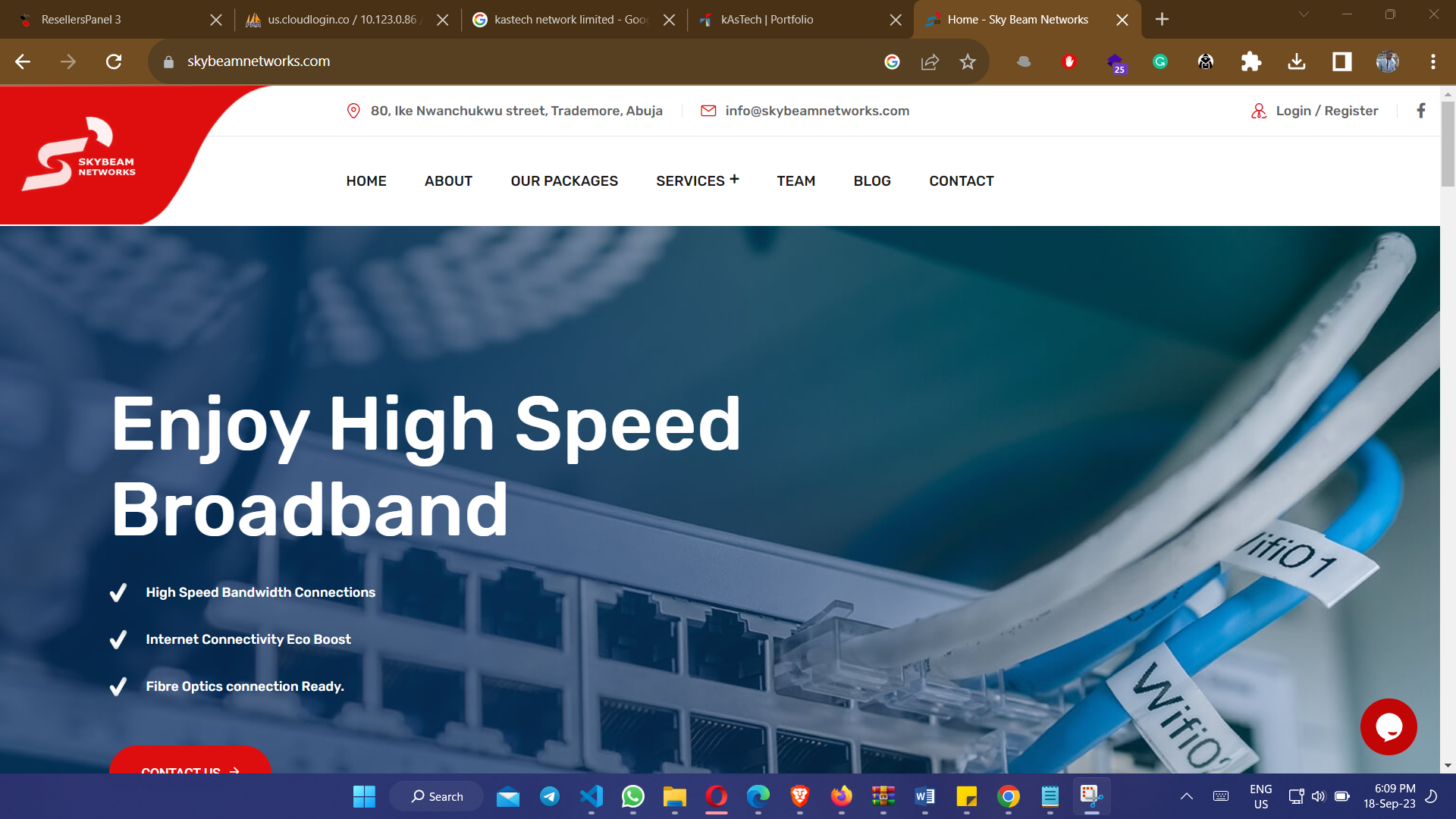Open WhatsApp from the taskbar
1456x819 pixels.
[x=633, y=796]
